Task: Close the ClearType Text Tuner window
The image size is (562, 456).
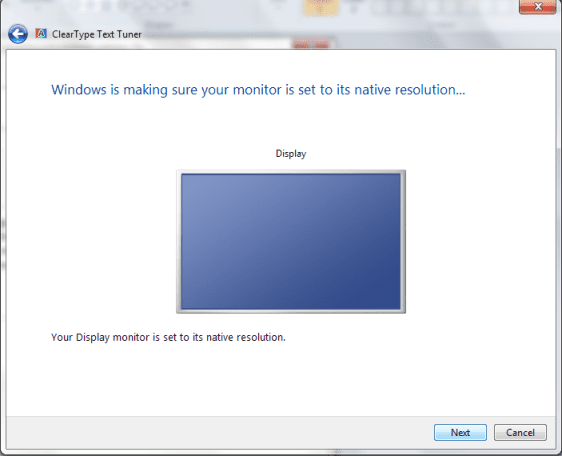Action: click(538, 6)
